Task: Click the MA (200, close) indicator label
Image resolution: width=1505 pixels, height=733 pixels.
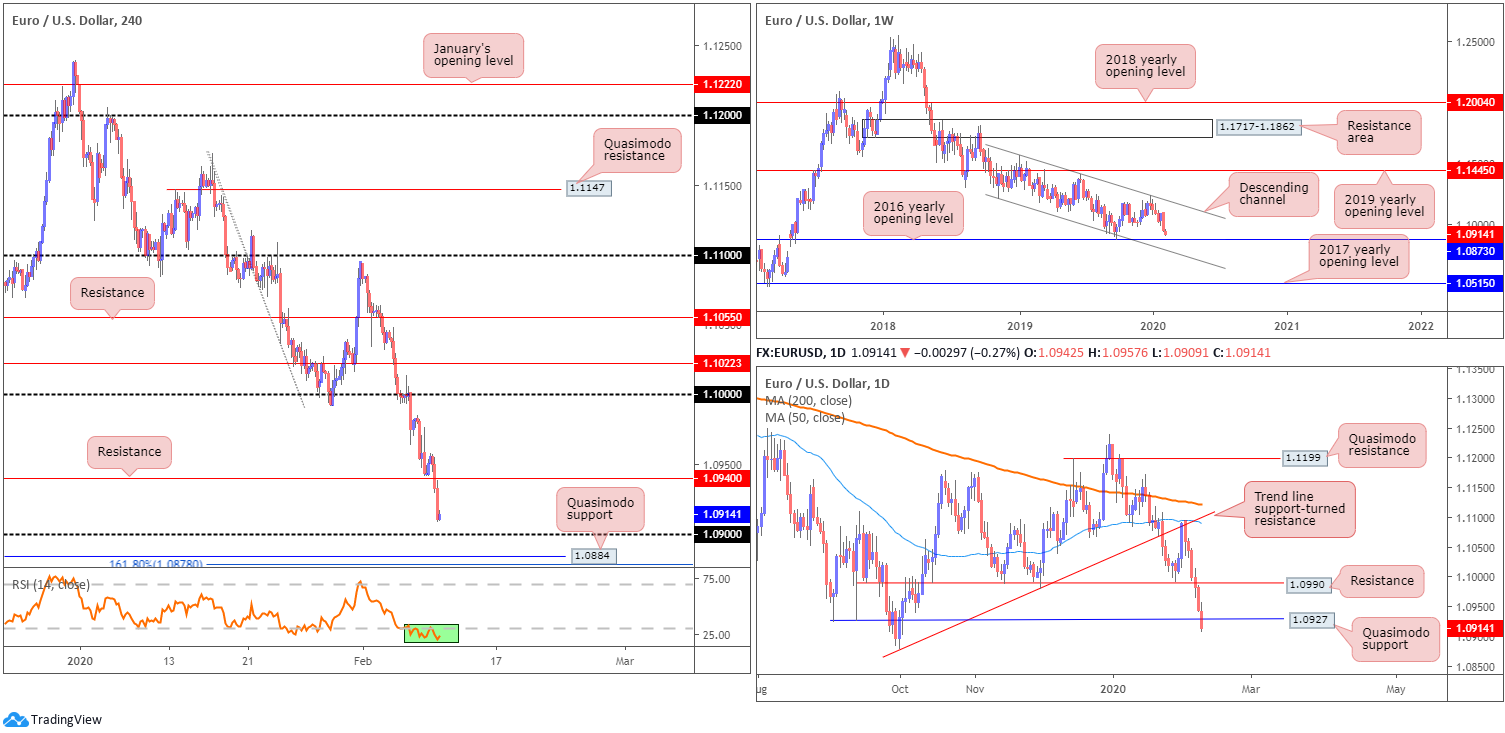Action: click(808, 401)
